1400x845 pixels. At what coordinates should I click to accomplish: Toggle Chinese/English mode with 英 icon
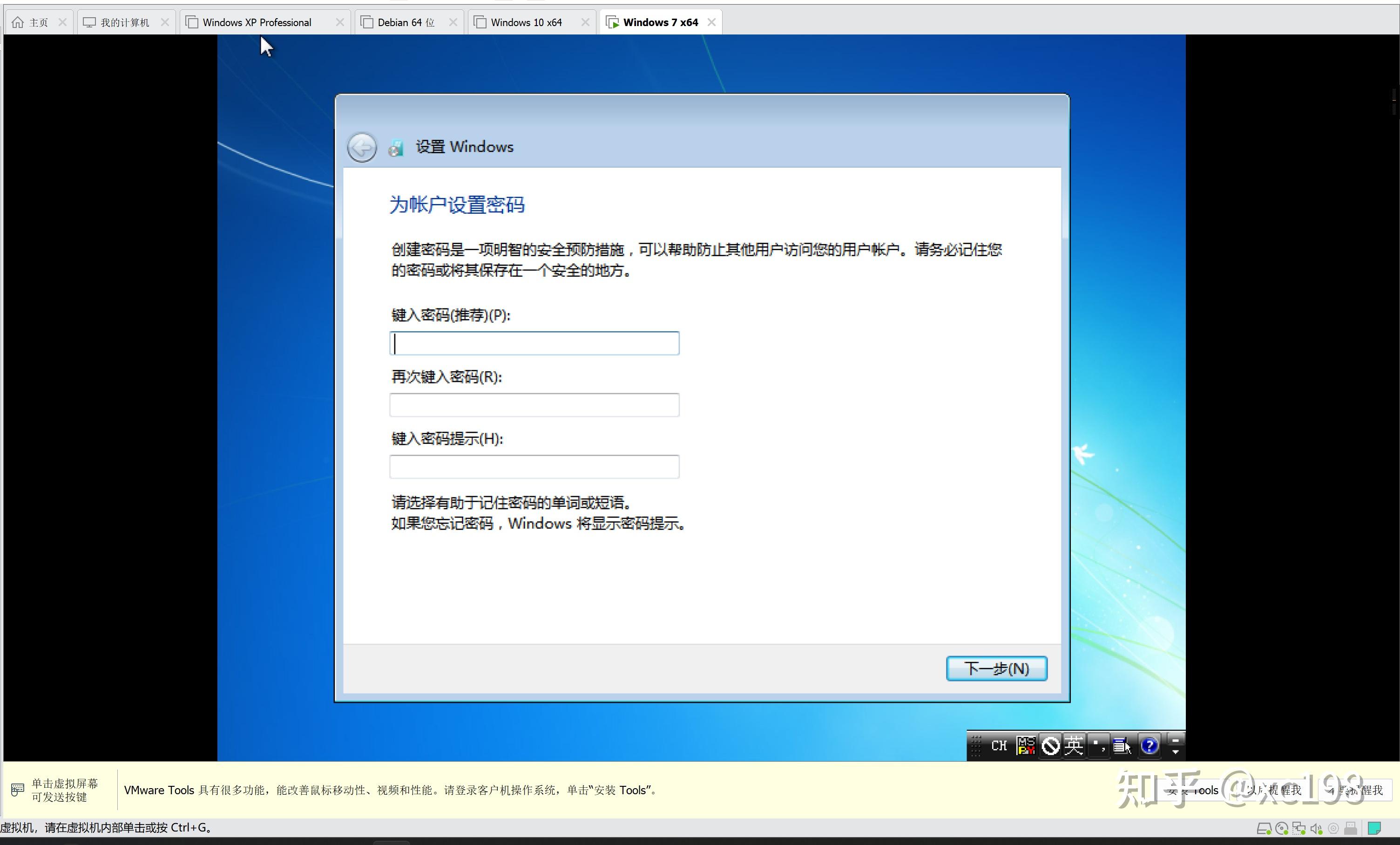(1073, 745)
